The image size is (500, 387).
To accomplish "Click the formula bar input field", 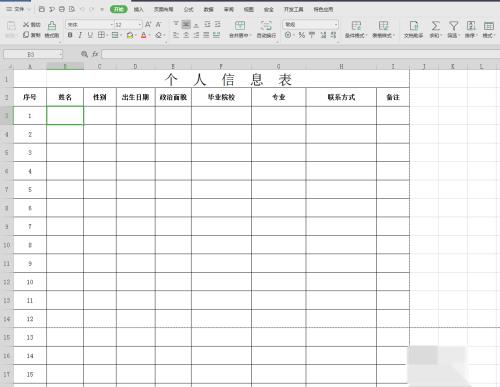I will point(300,54).
